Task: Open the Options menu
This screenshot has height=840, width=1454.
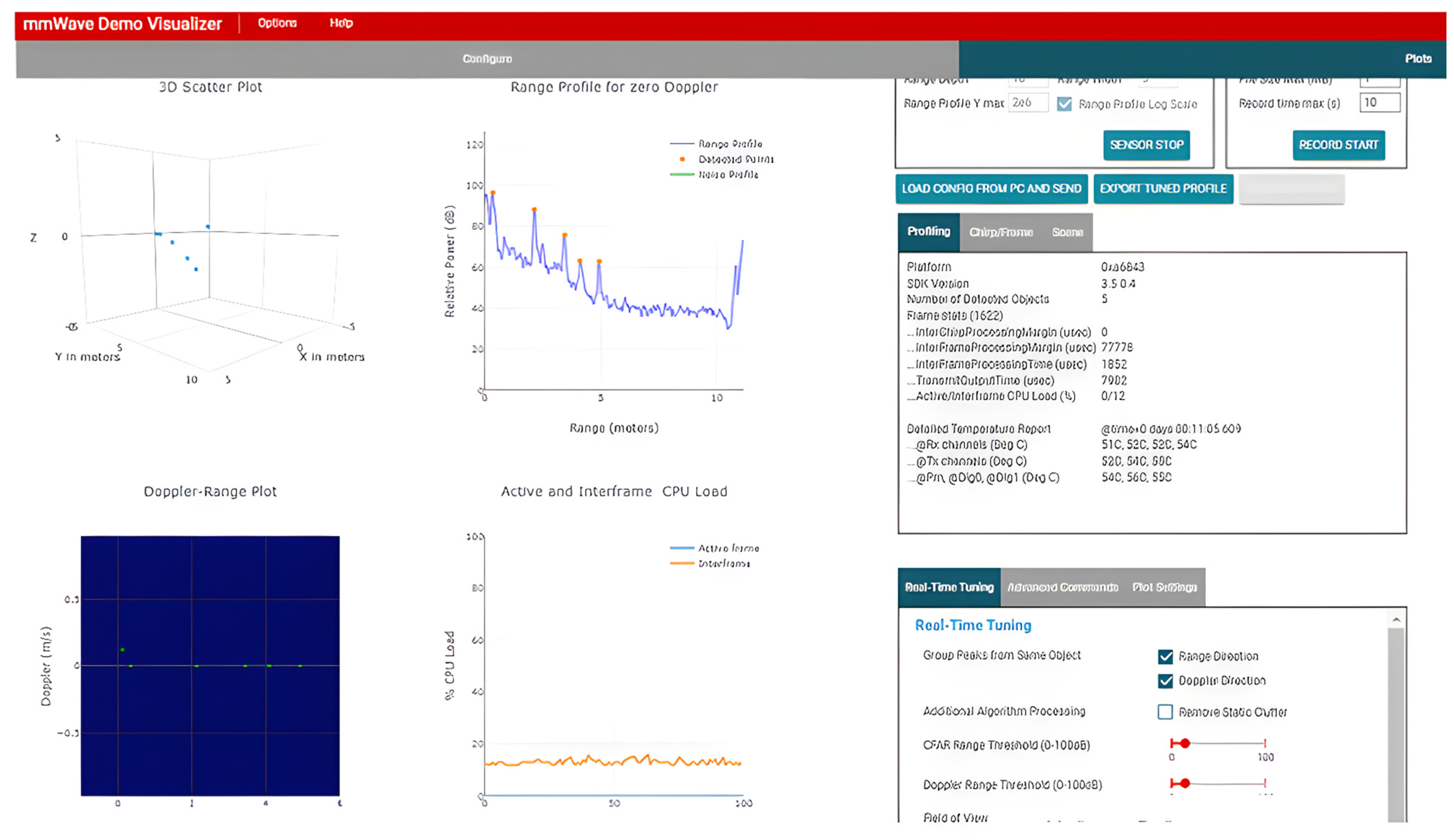Action: coord(277,23)
